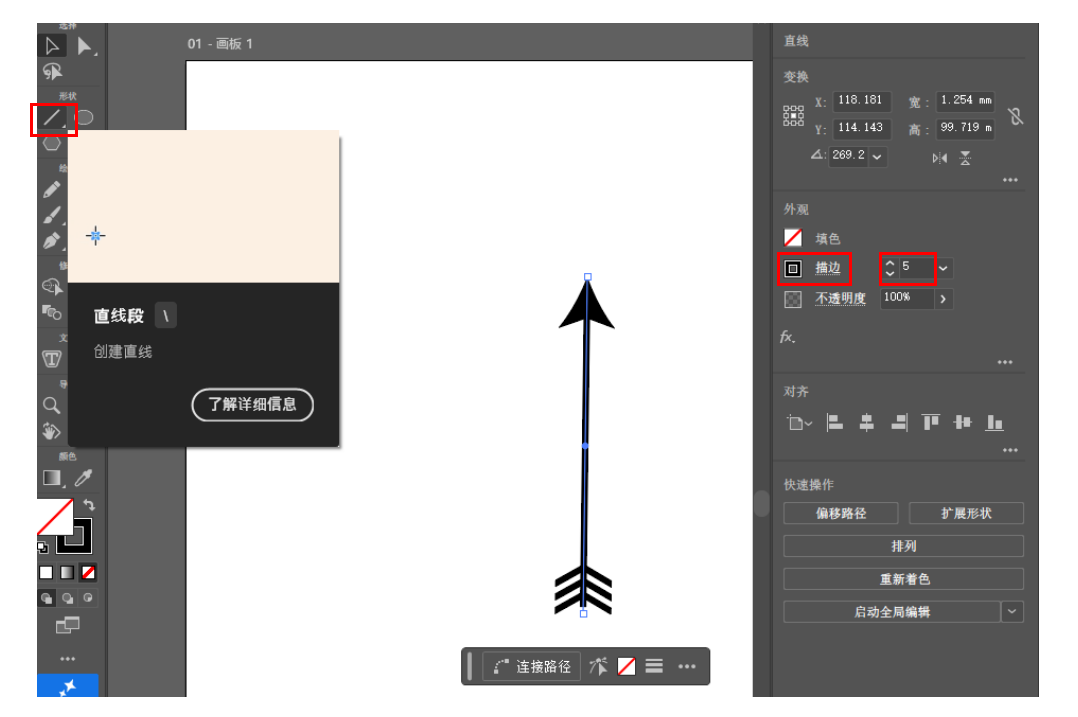Flip the line horizontally

pos(939,158)
